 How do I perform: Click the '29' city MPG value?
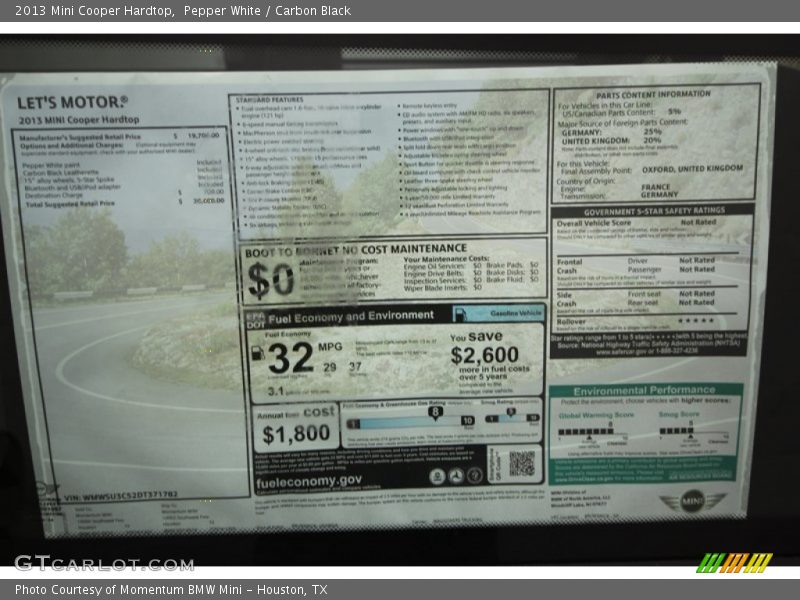pyautogui.click(x=330, y=367)
